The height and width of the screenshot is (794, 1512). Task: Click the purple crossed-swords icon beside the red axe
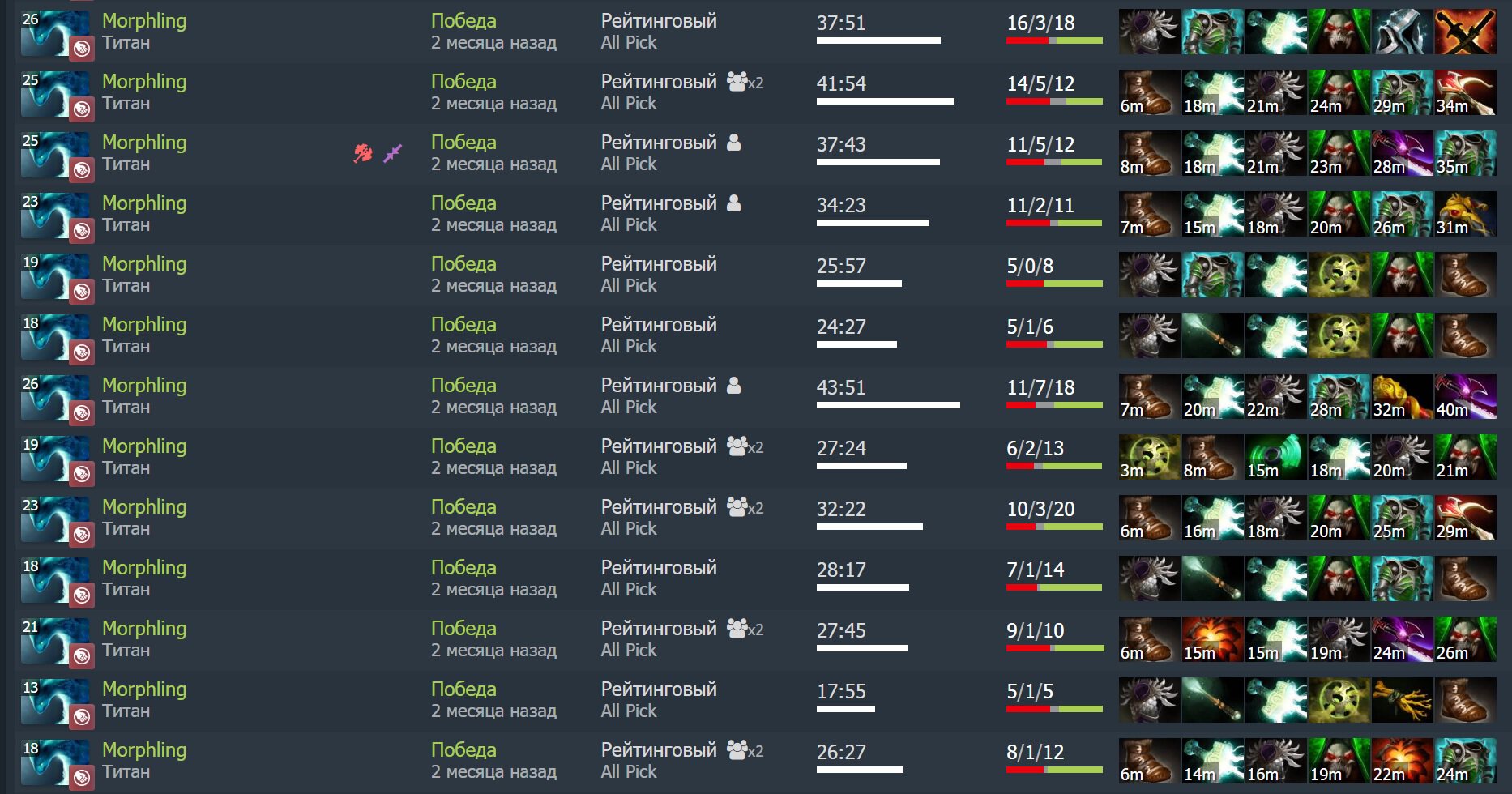[x=393, y=152]
